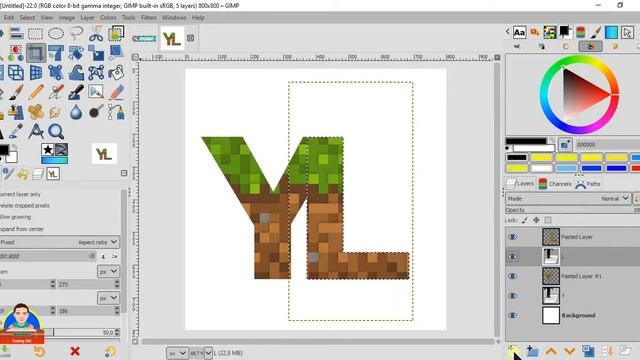Select the Cage Transform tool

[96, 73]
